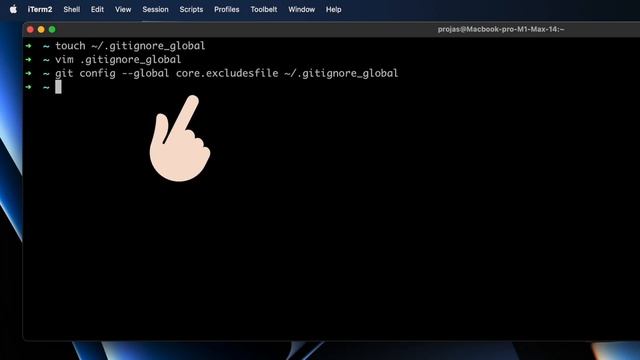This screenshot has width=640, height=360.
Task: Click the terminal cursor block at the prompt
Action: [58, 87]
